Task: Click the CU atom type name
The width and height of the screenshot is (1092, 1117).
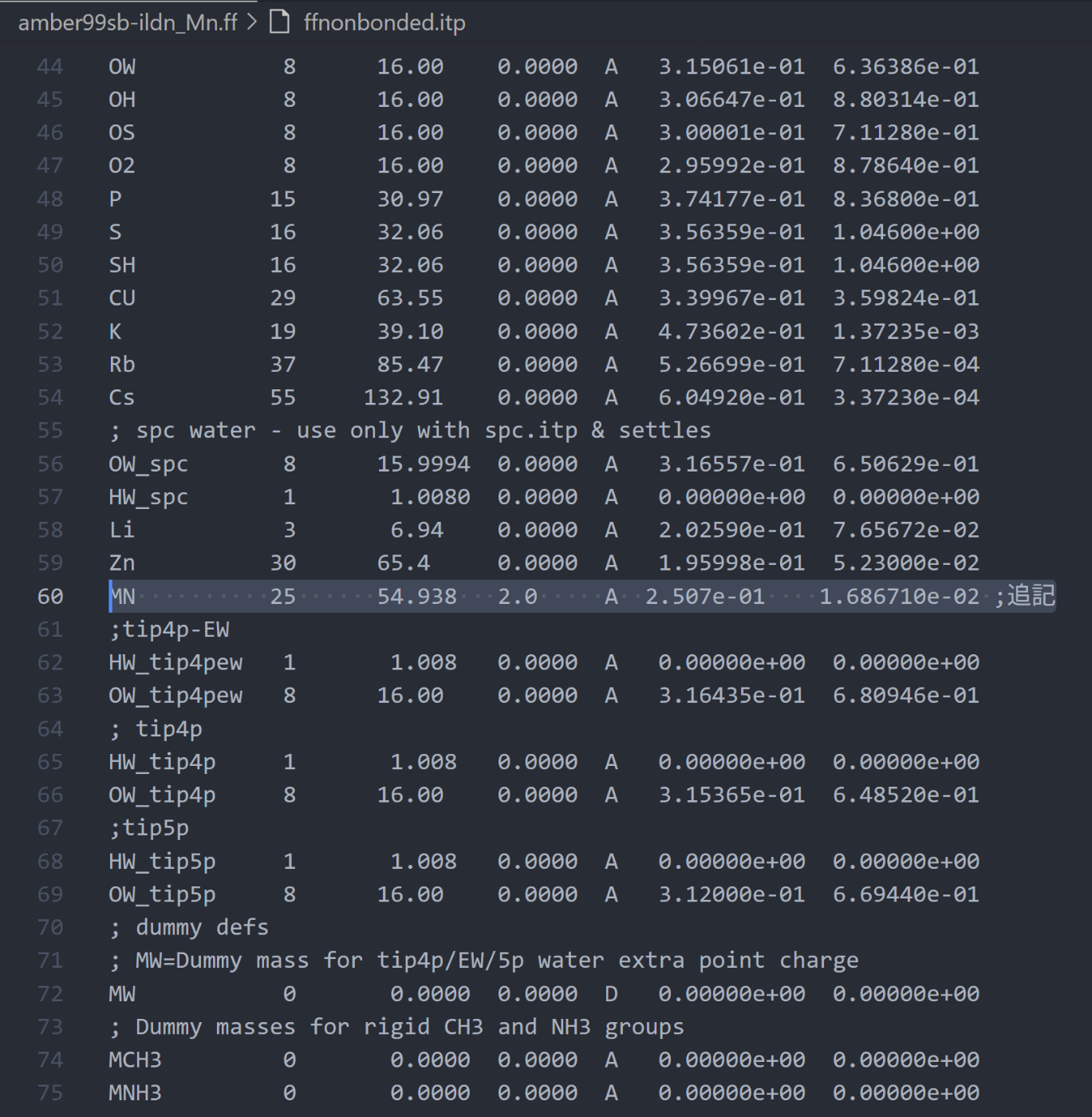Action: (122, 298)
